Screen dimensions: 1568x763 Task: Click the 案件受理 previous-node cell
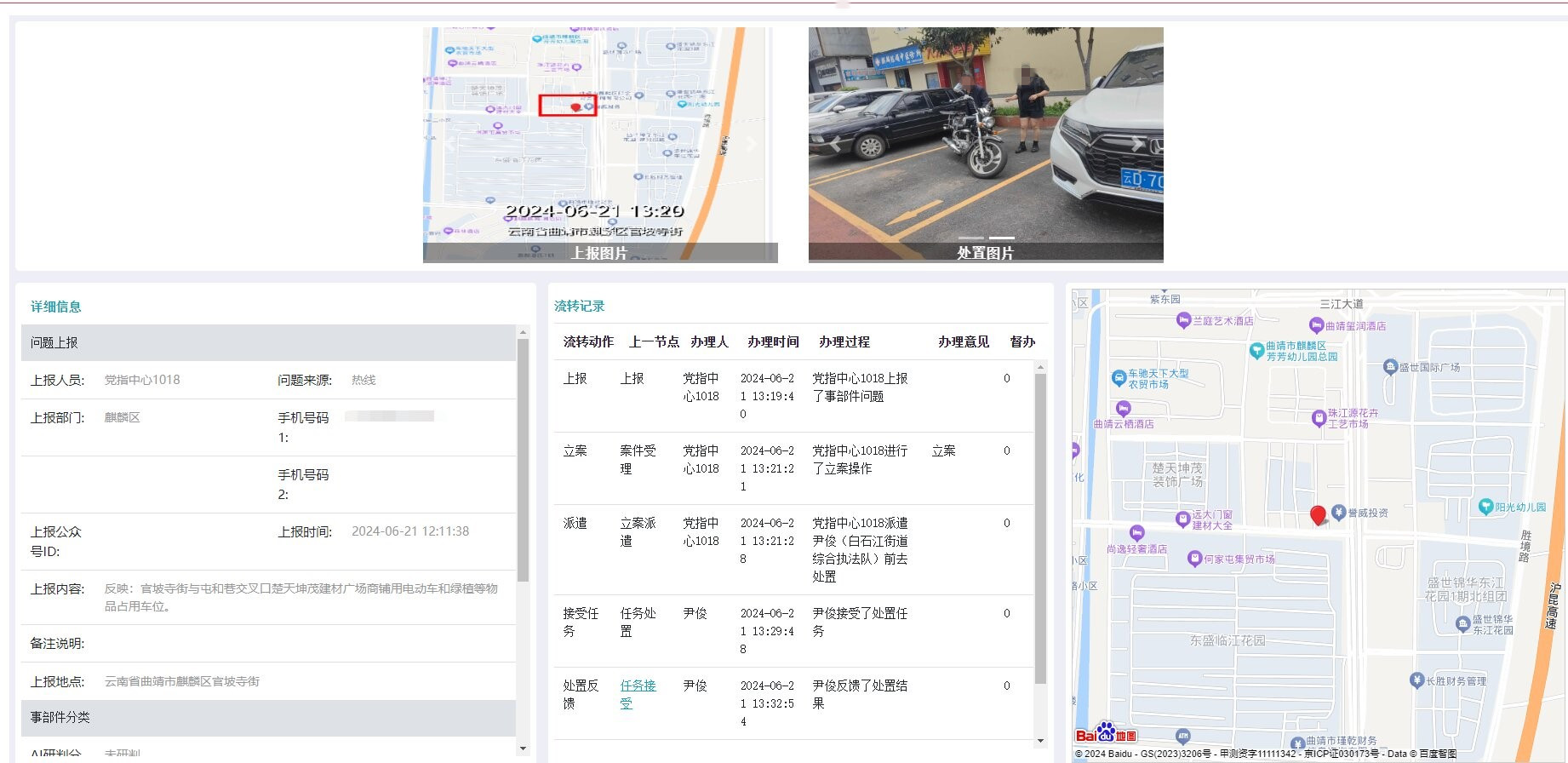(638, 460)
